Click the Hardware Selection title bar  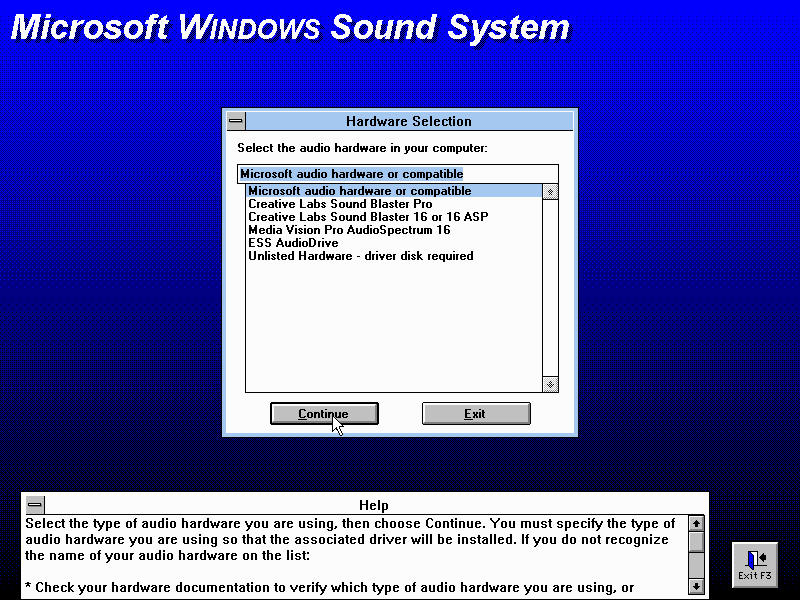pyautogui.click(x=409, y=121)
